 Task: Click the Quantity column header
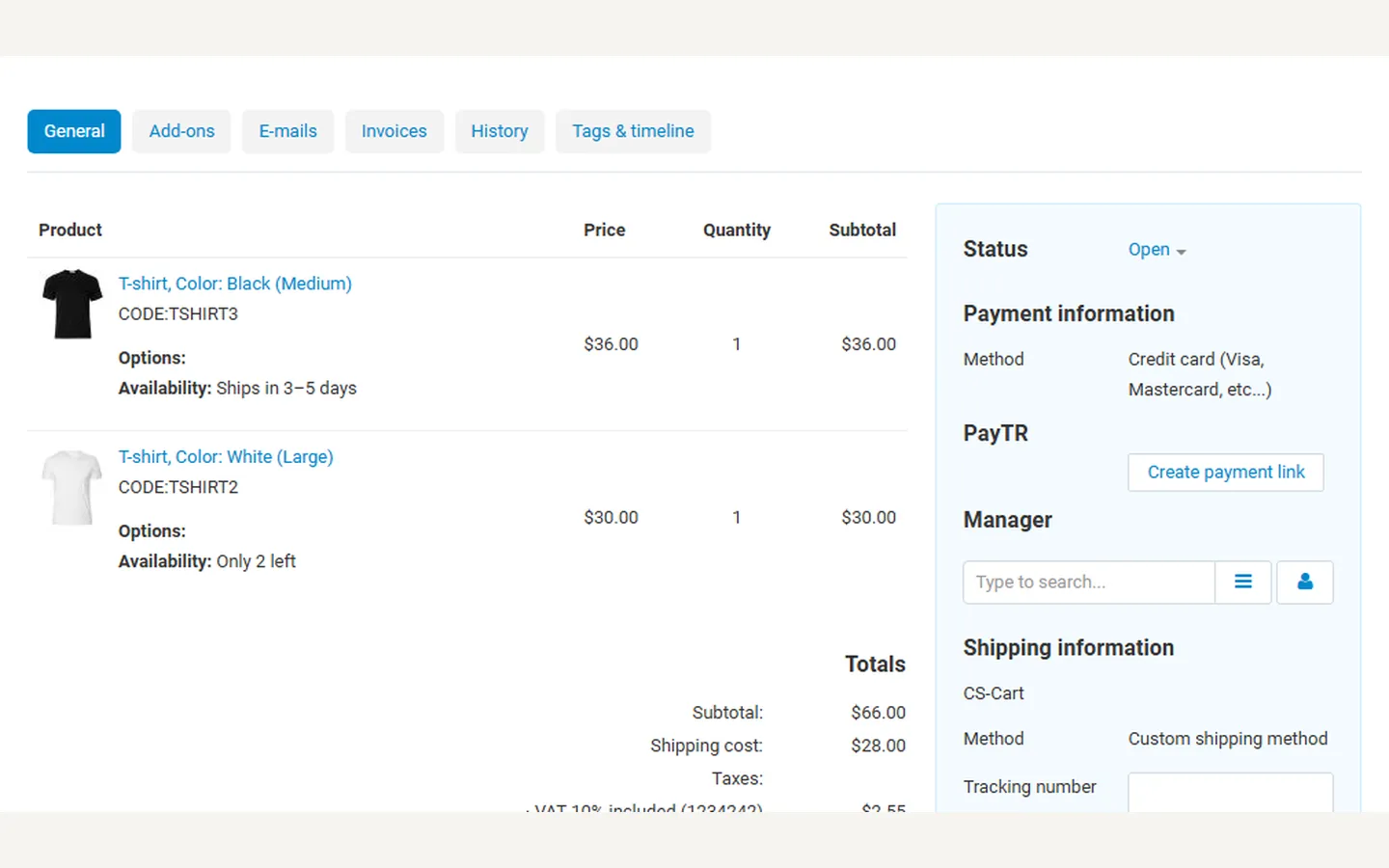737,231
